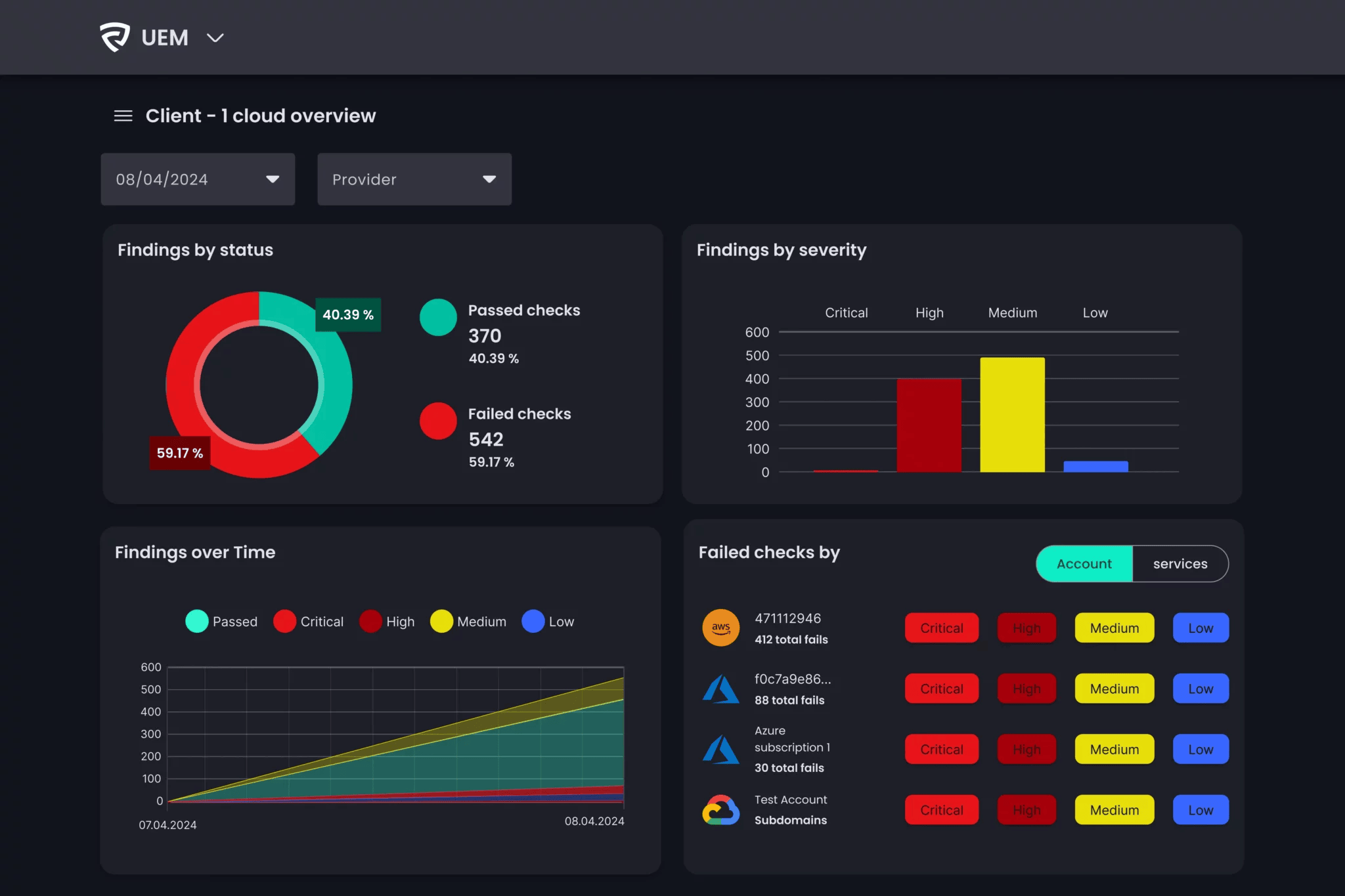
Task: Select the Azure icon next to f0c7a9e86
Action: 720,688
